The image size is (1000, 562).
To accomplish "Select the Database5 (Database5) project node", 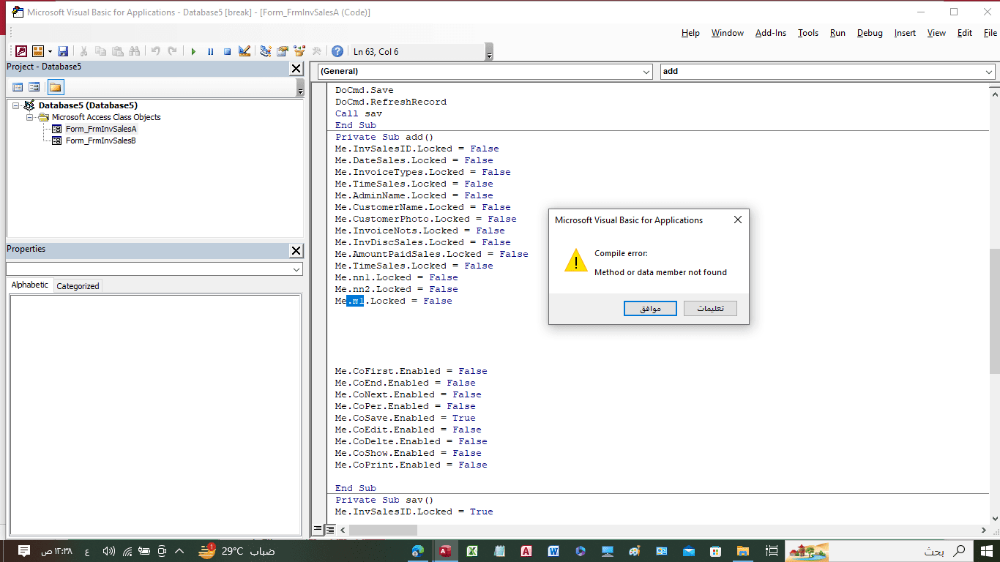I will [x=88, y=105].
